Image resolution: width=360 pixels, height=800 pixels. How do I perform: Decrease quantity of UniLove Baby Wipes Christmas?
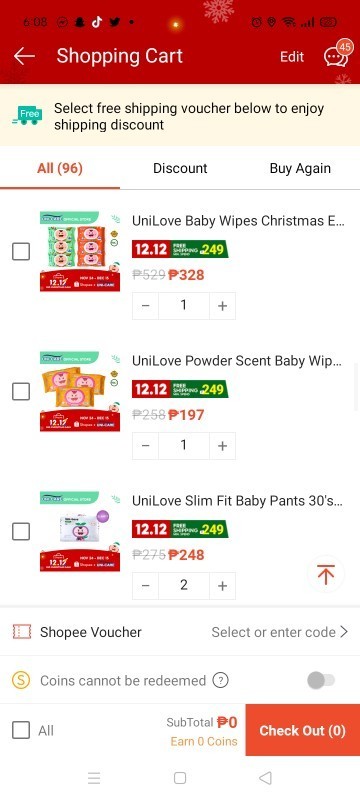point(146,306)
